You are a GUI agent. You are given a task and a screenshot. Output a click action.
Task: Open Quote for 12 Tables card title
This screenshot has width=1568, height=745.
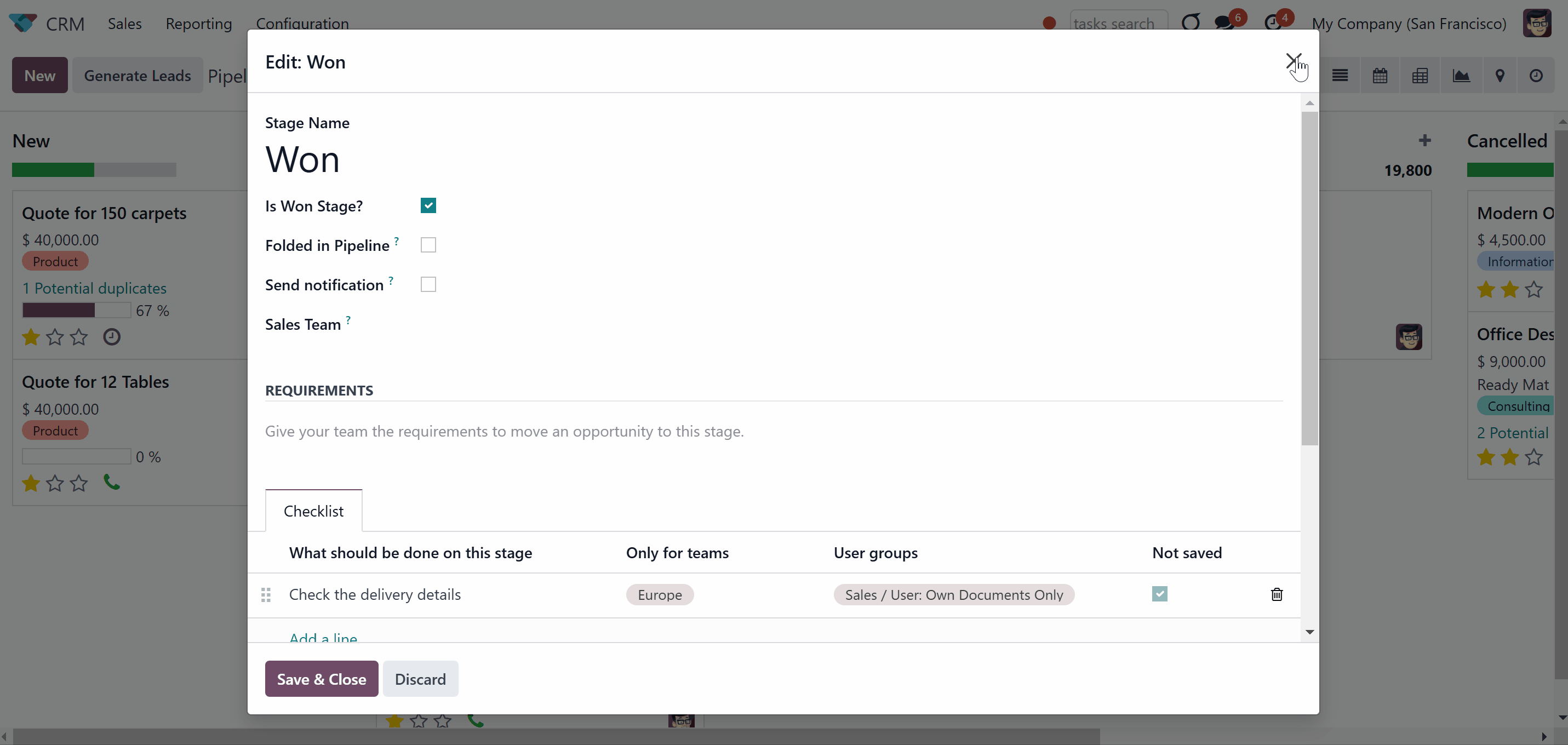[95, 382]
